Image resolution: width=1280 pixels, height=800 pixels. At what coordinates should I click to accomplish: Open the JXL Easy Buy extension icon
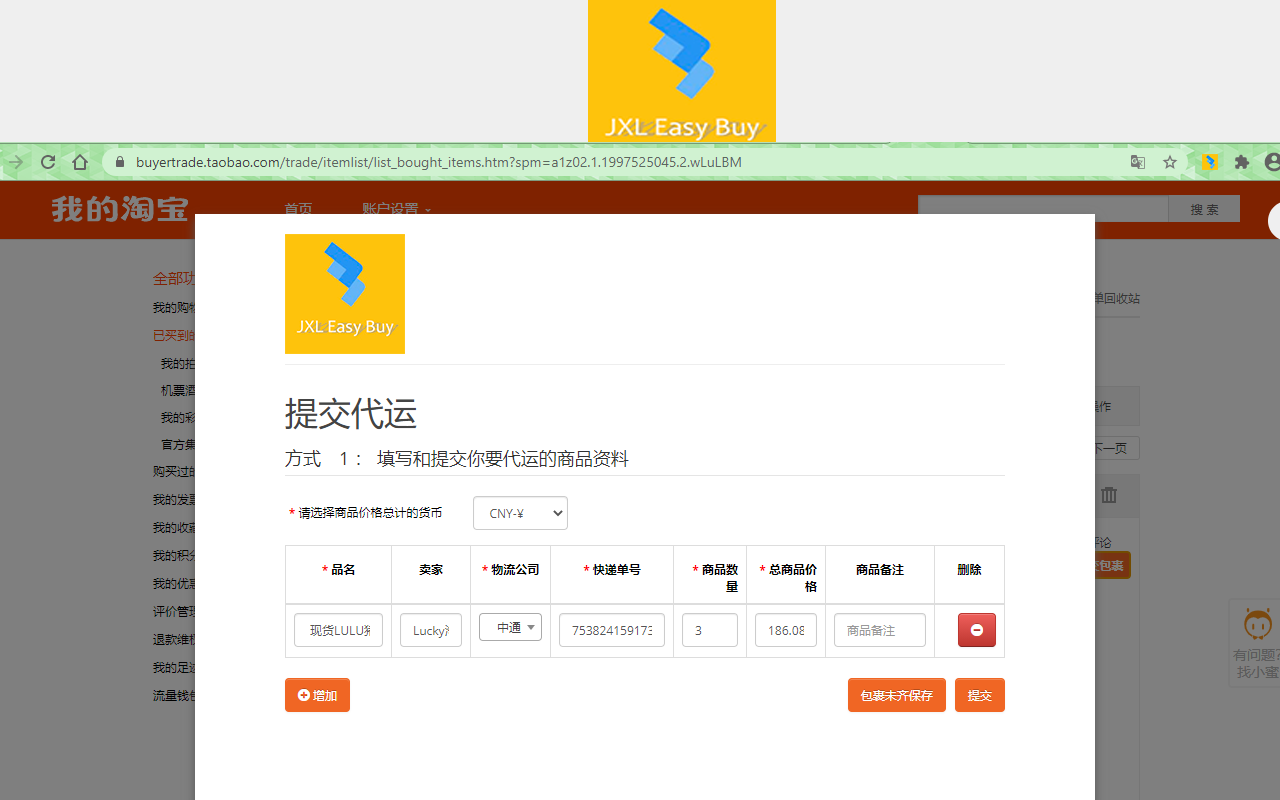click(x=1209, y=162)
